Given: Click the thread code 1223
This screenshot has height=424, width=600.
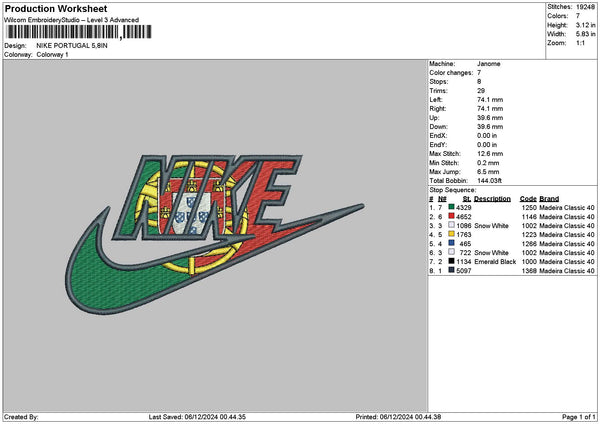Looking at the screenshot, I should coord(529,235).
